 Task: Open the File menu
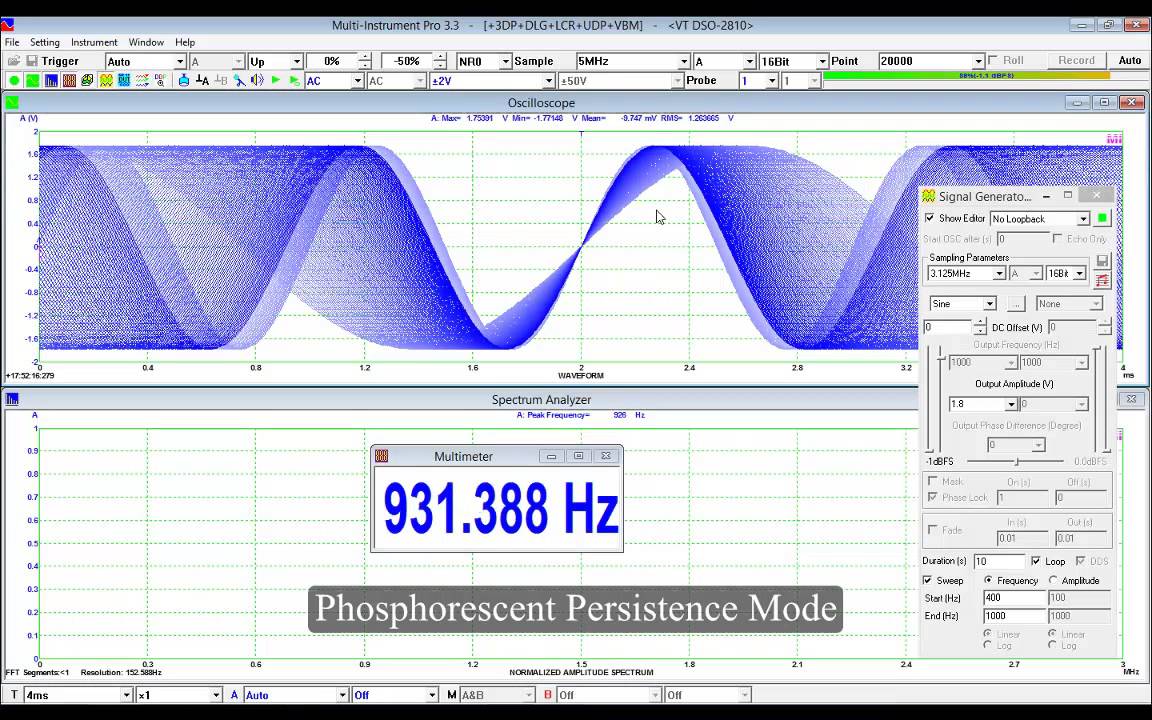click(x=12, y=42)
